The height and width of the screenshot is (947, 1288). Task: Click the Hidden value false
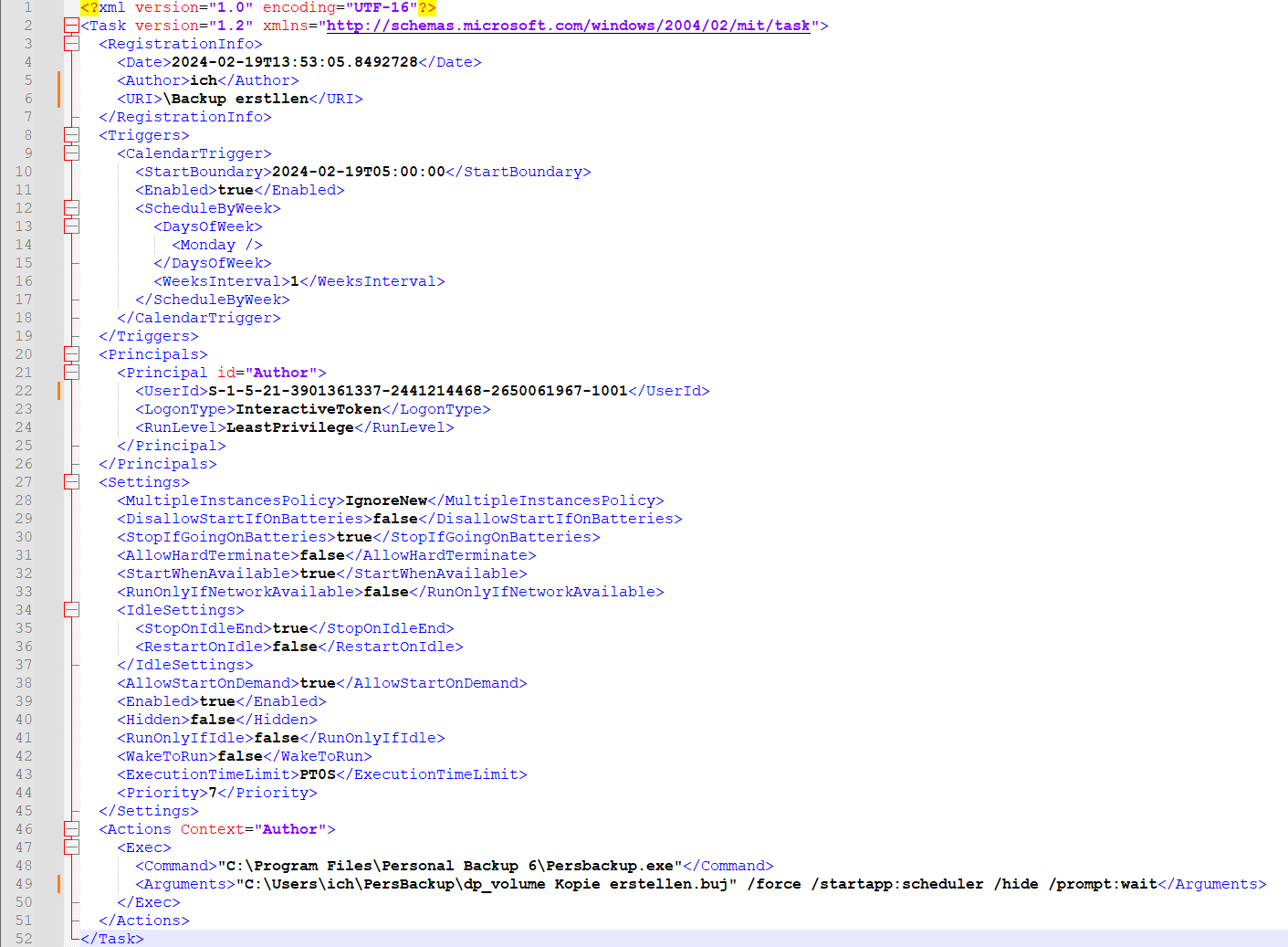213,720
